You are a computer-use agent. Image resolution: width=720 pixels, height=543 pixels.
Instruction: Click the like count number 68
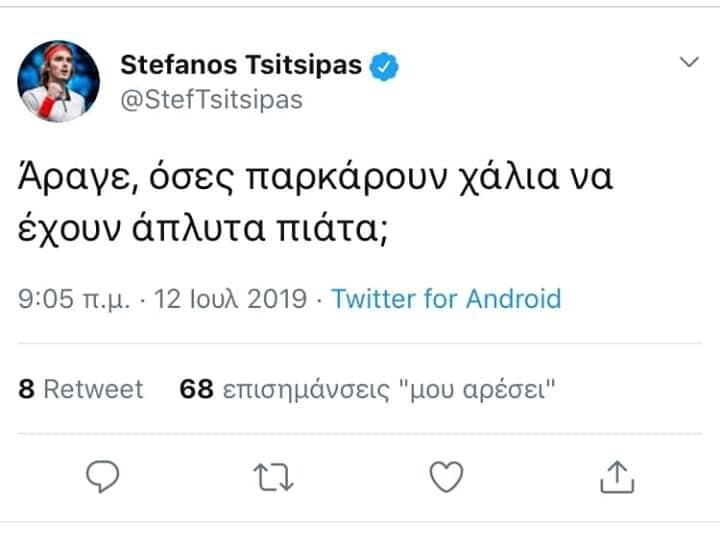click(x=196, y=389)
